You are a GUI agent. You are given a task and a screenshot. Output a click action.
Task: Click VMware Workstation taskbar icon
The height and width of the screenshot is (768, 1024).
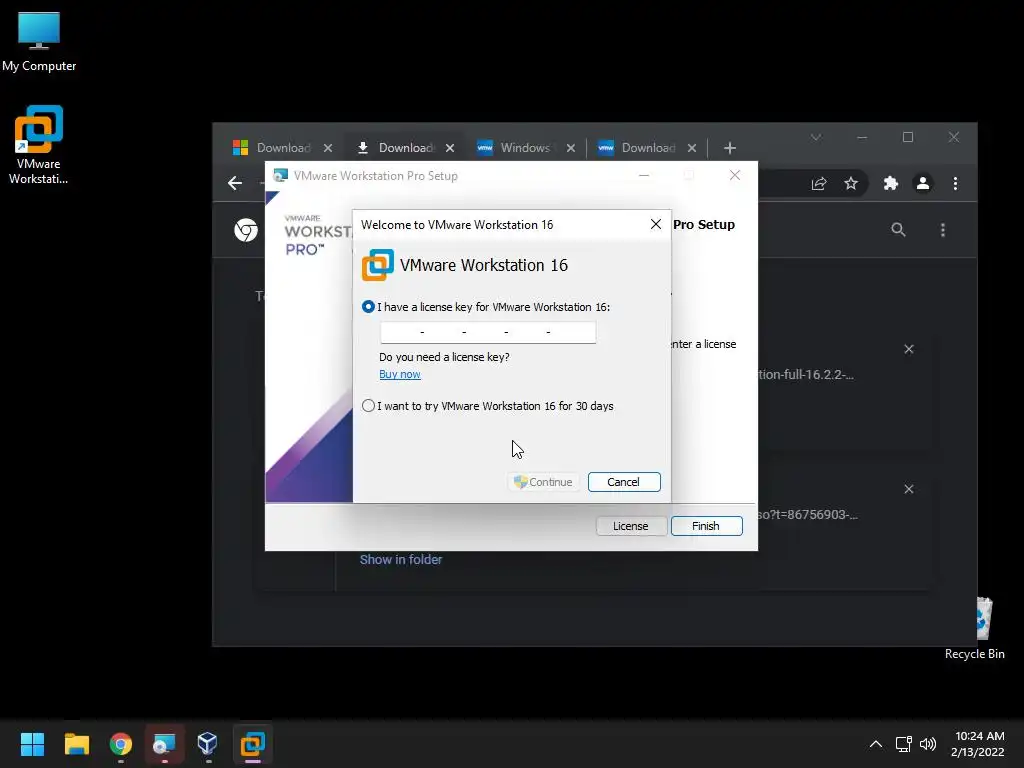click(253, 744)
